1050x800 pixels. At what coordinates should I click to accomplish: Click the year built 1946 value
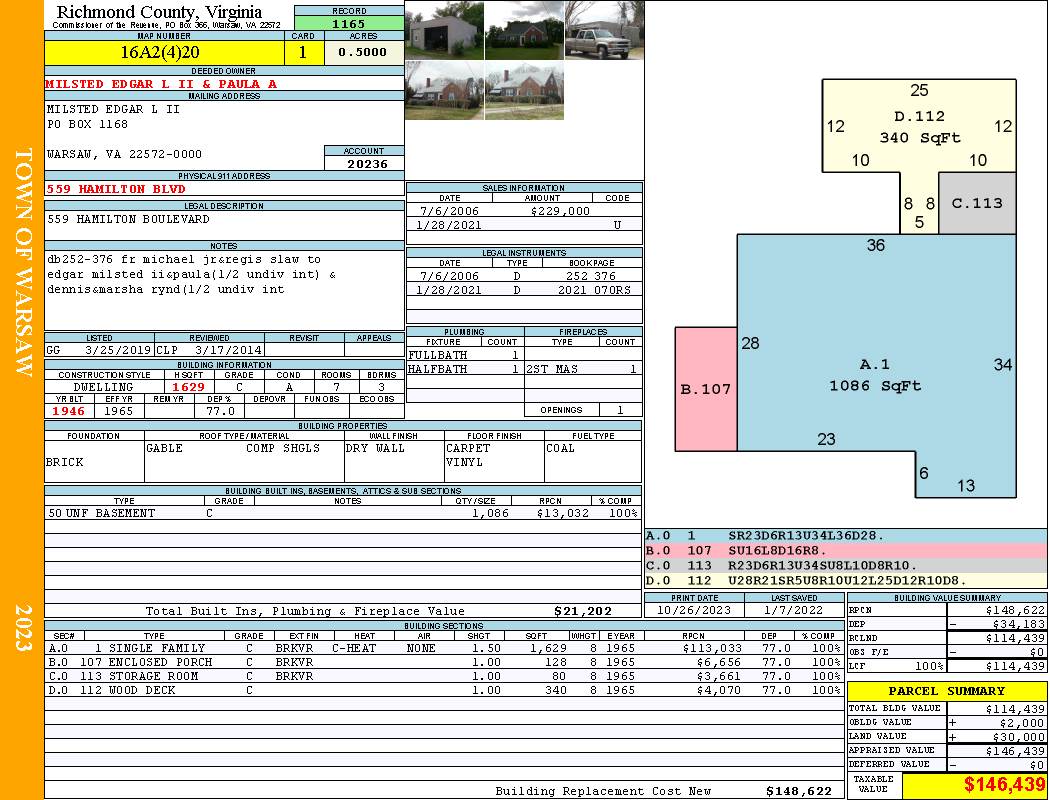69,411
